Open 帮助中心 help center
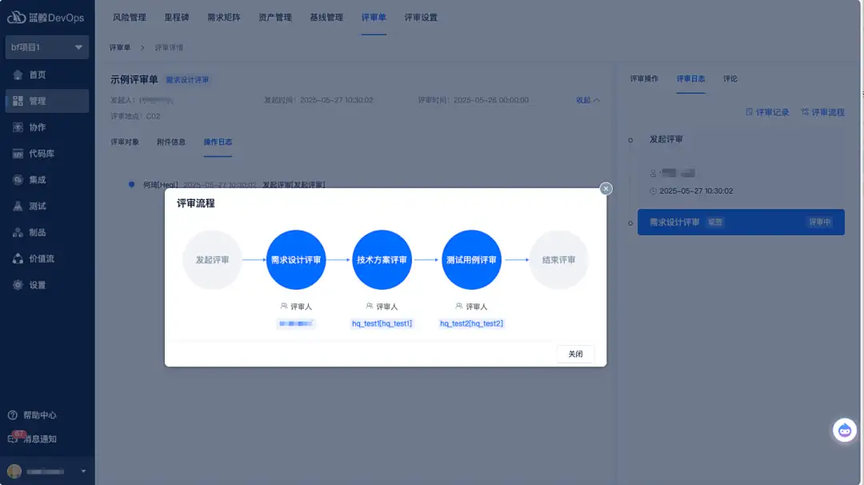864x485 pixels. pyautogui.click(x=32, y=415)
